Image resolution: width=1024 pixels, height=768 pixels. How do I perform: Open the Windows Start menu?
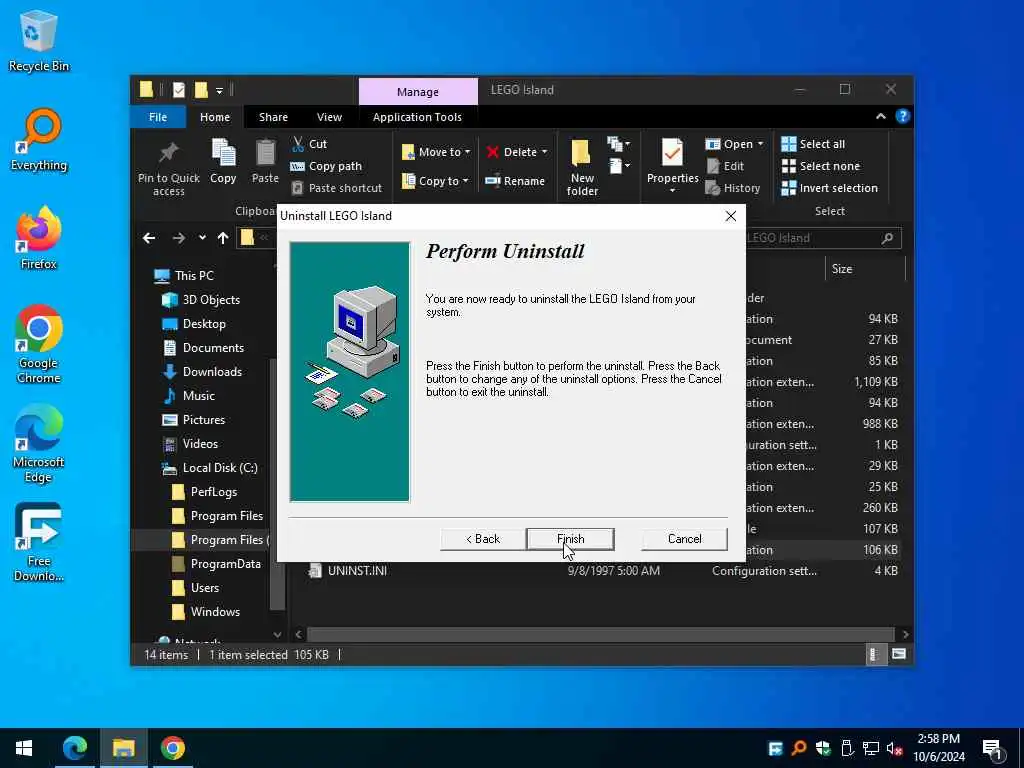tap(24, 748)
